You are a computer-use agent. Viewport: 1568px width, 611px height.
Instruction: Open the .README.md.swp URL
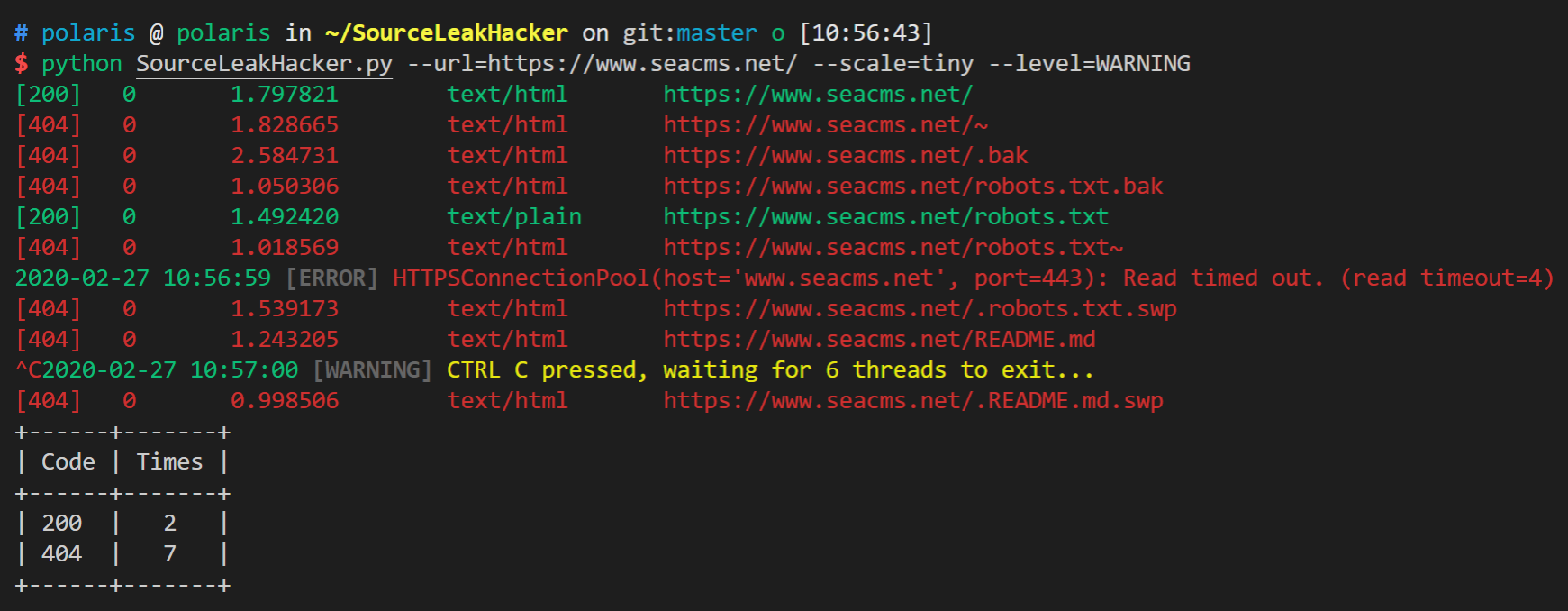pos(912,400)
